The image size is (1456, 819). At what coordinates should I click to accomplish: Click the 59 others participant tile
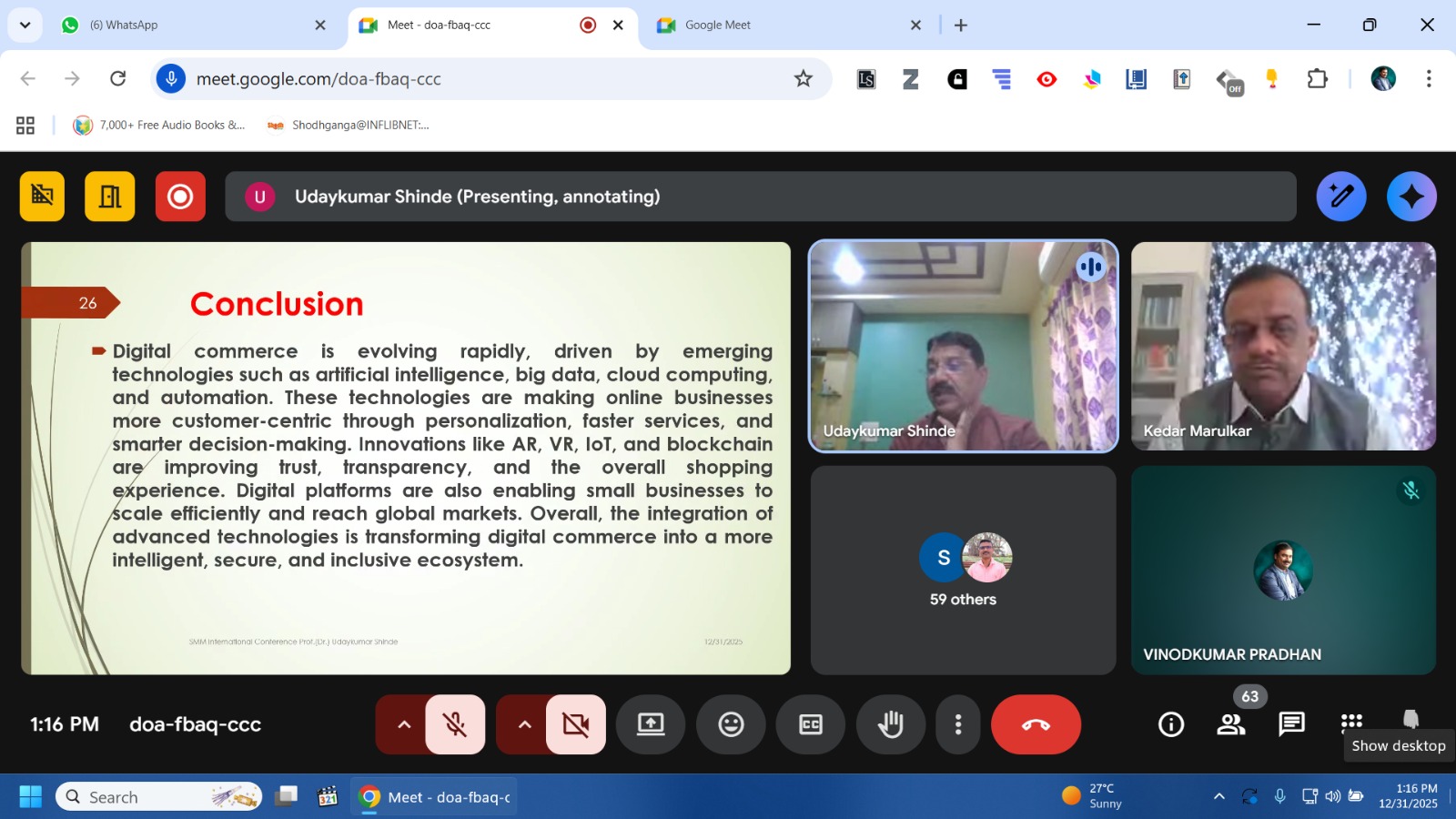(x=963, y=571)
